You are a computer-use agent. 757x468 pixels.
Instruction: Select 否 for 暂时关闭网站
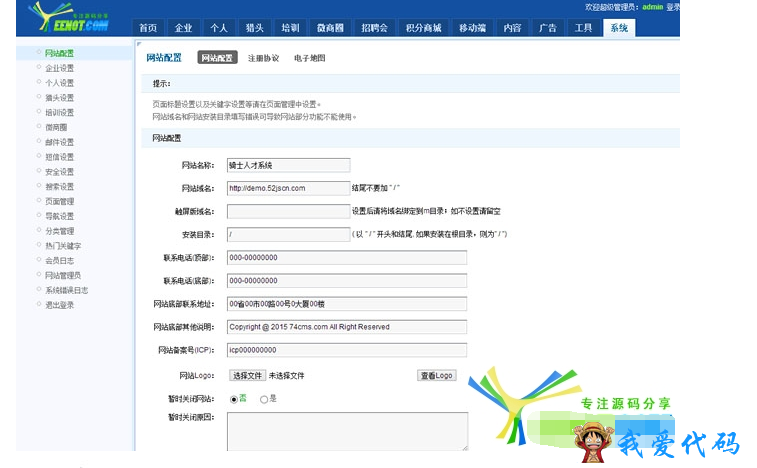pyautogui.click(x=234, y=399)
